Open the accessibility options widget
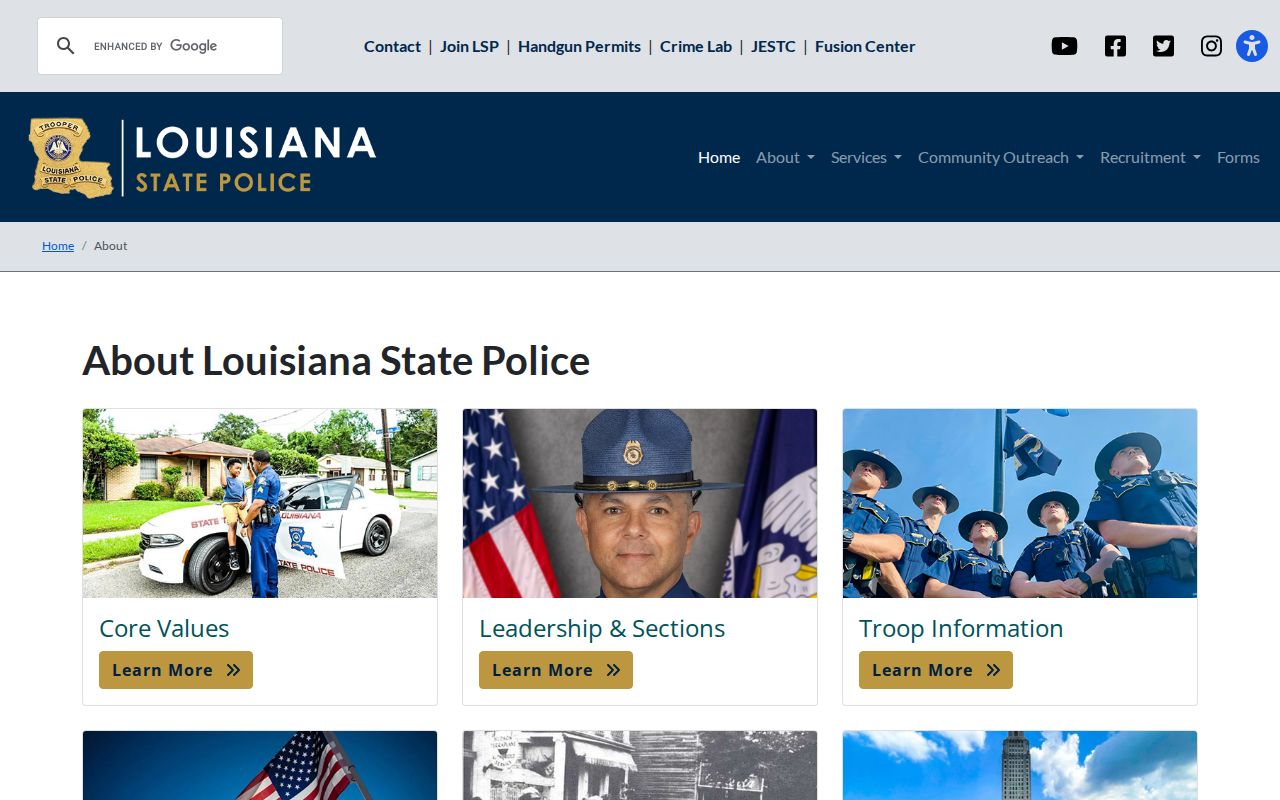The width and height of the screenshot is (1280, 800). (x=1252, y=46)
